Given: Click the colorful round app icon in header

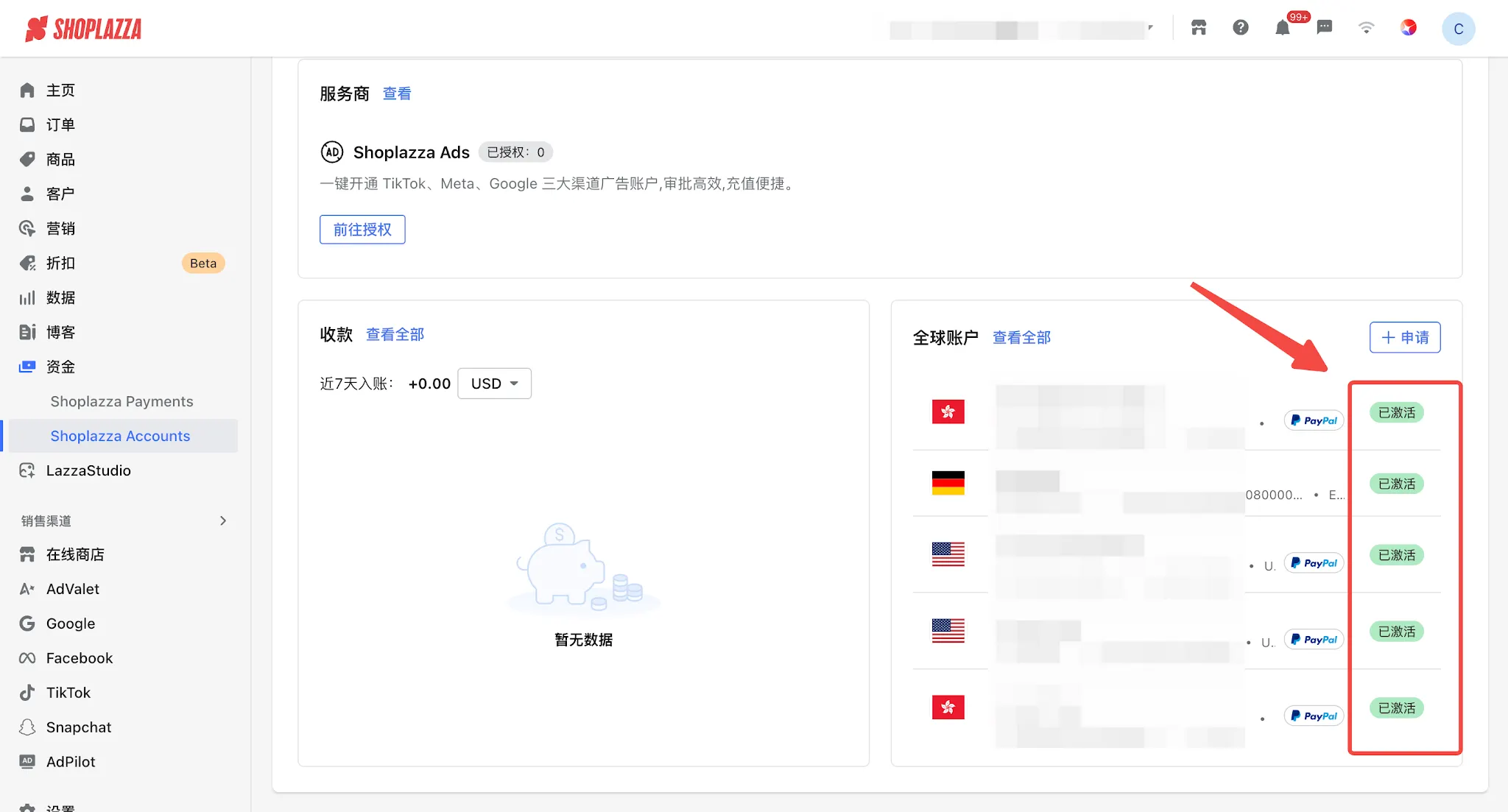Looking at the screenshot, I should pyautogui.click(x=1409, y=28).
